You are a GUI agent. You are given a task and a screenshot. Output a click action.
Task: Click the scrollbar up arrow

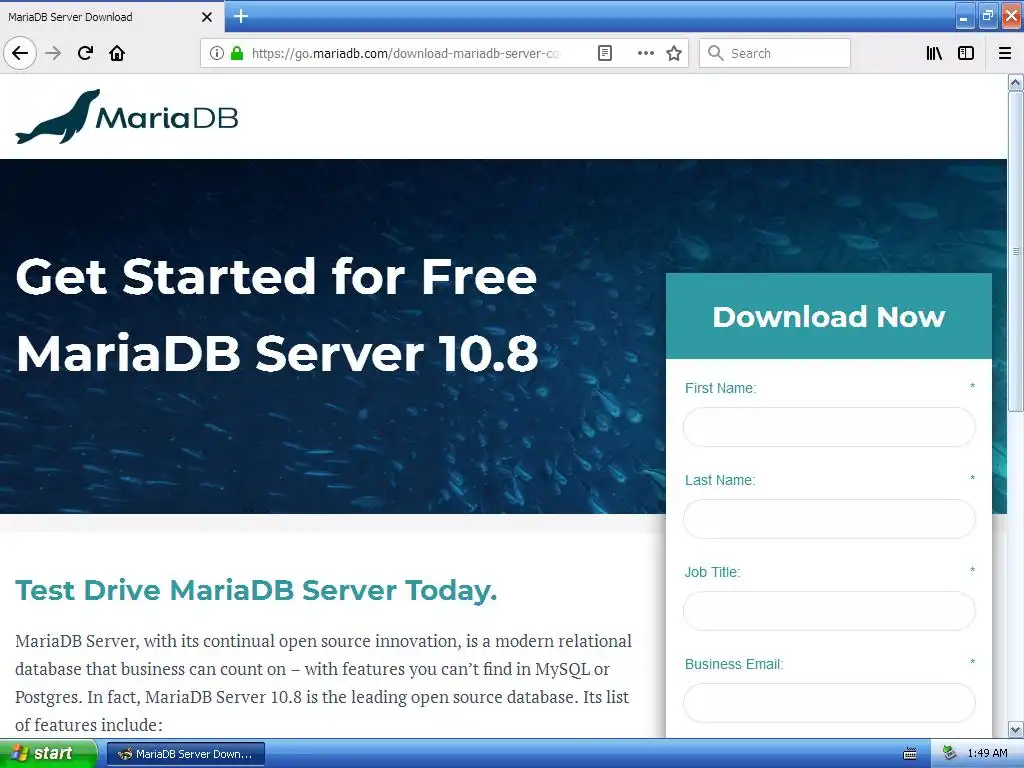coord(1015,82)
